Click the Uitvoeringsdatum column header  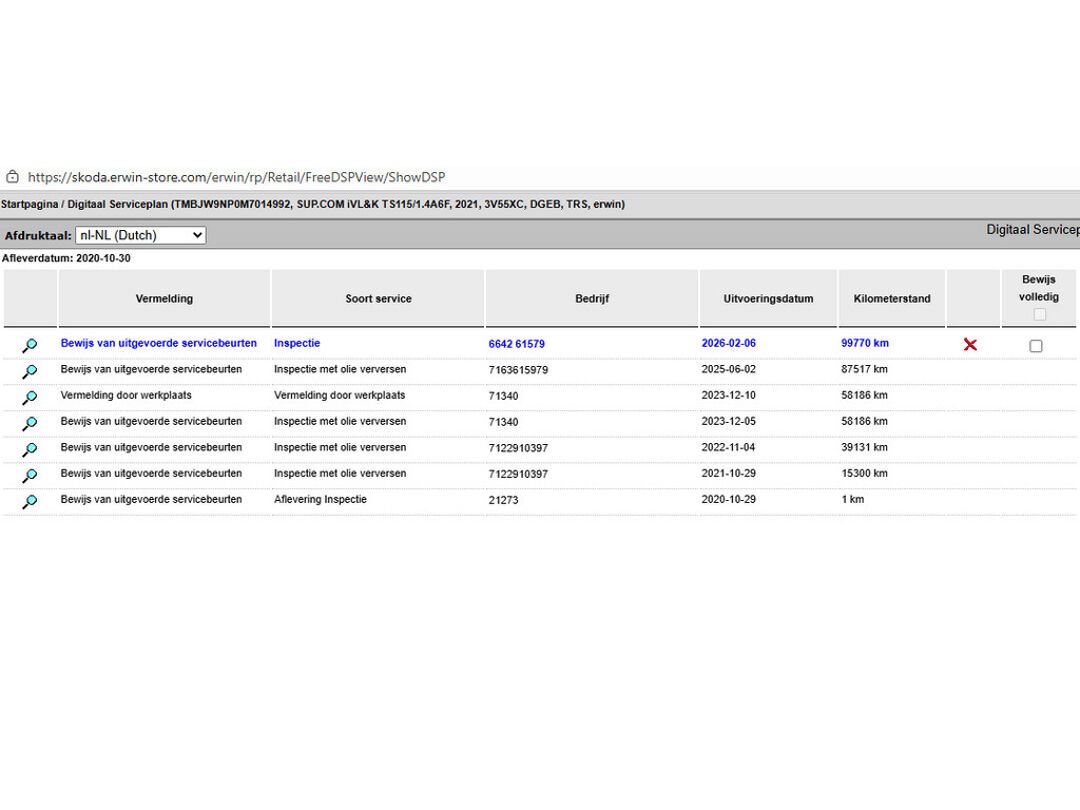pos(768,298)
